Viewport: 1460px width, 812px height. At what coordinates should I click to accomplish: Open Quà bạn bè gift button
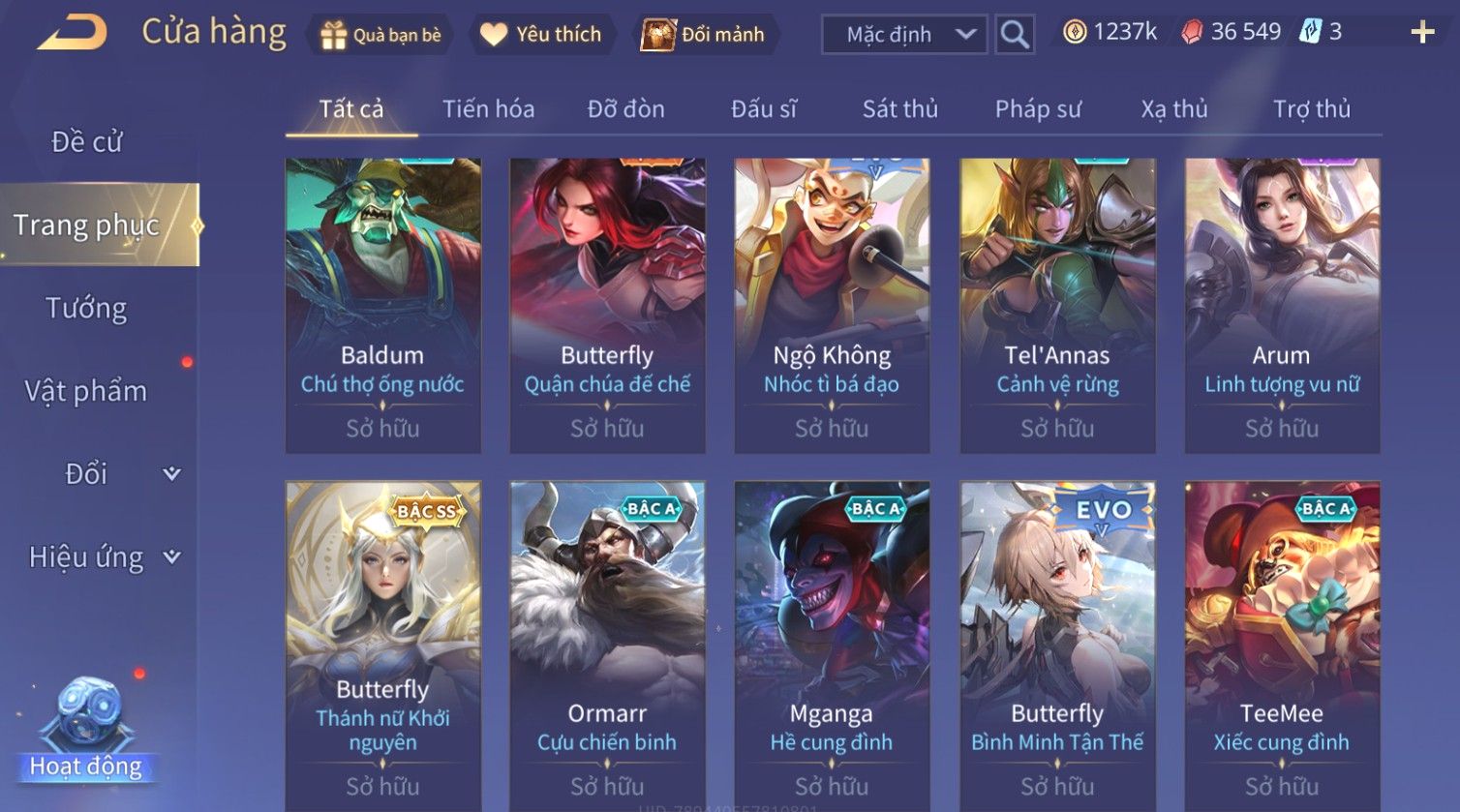point(380,35)
